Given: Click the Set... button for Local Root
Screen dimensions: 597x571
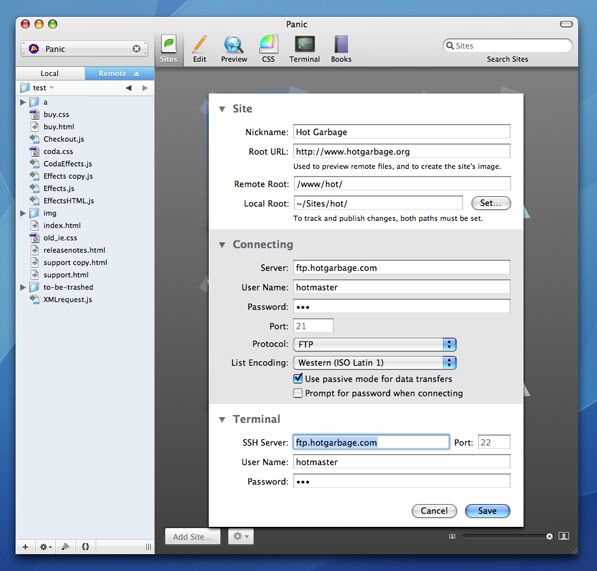Looking at the screenshot, I should 491,203.
